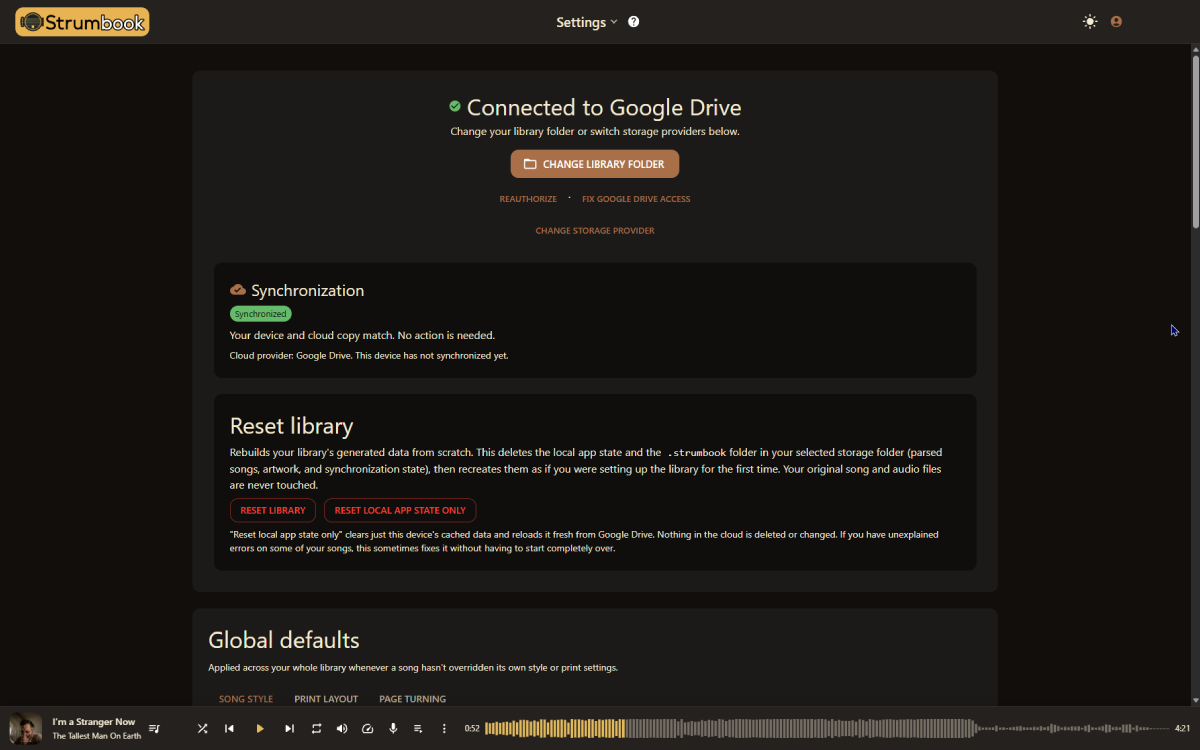Image resolution: width=1200 pixels, height=750 pixels.
Task: Switch to the Print Layout tab
Action: point(326,699)
